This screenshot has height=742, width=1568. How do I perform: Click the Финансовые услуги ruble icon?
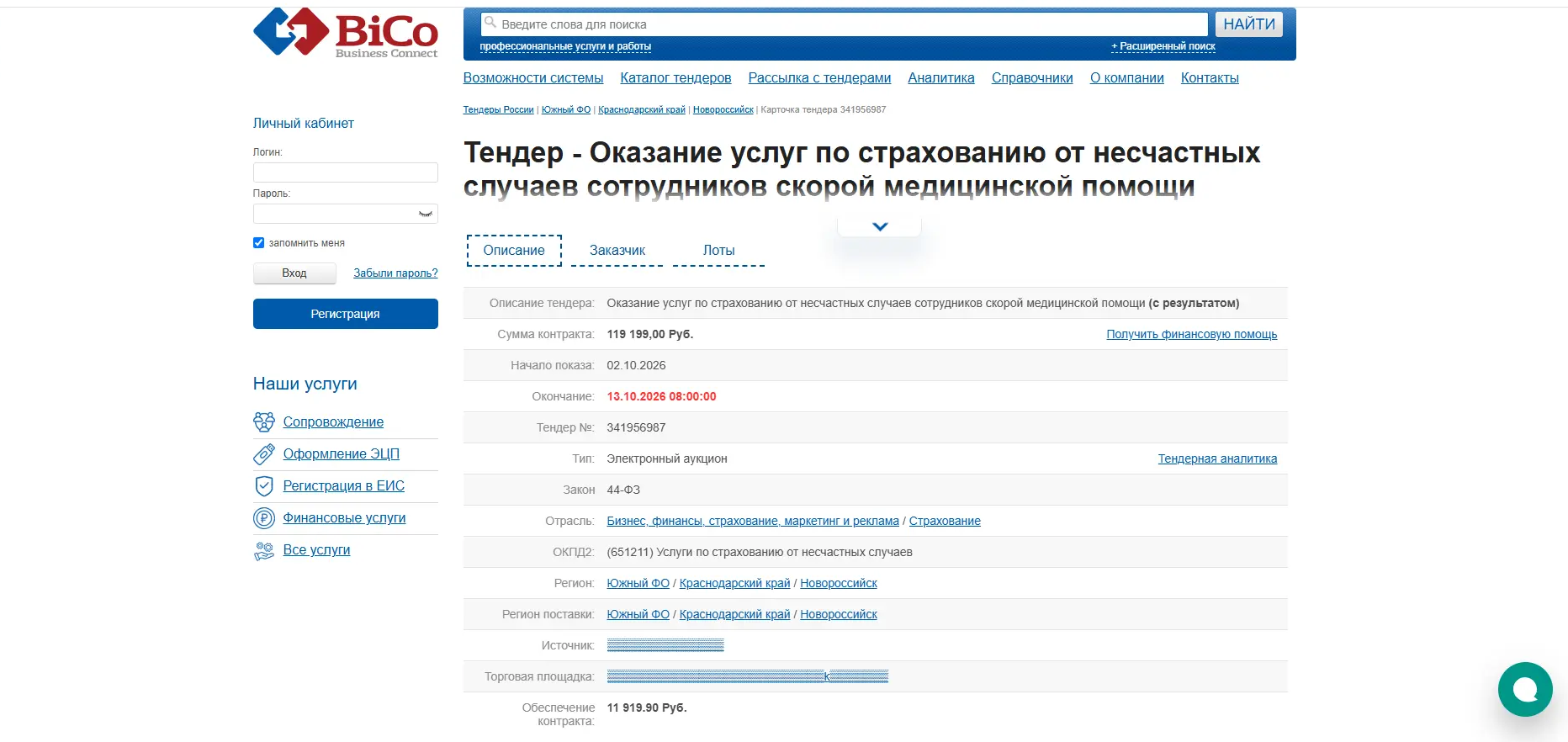[264, 518]
